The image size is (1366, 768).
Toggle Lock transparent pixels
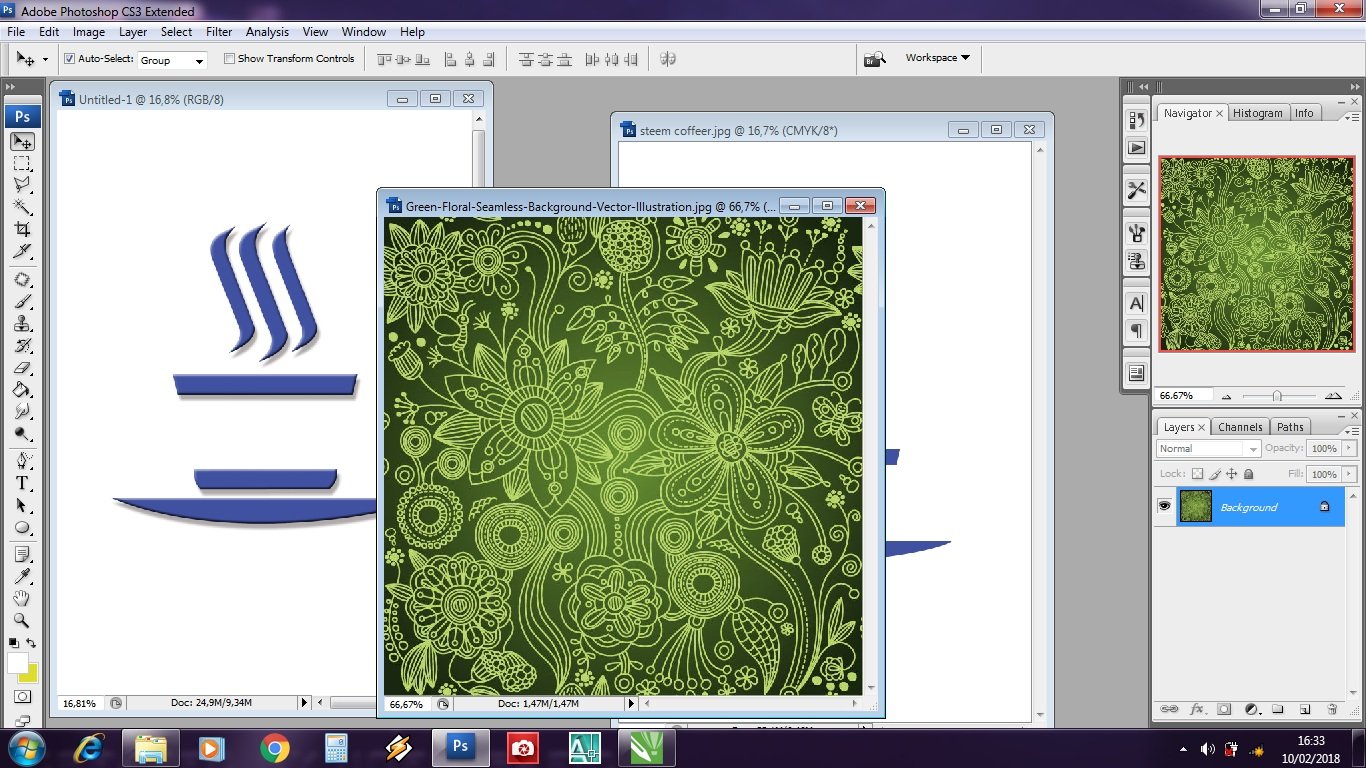point(1197,474)
